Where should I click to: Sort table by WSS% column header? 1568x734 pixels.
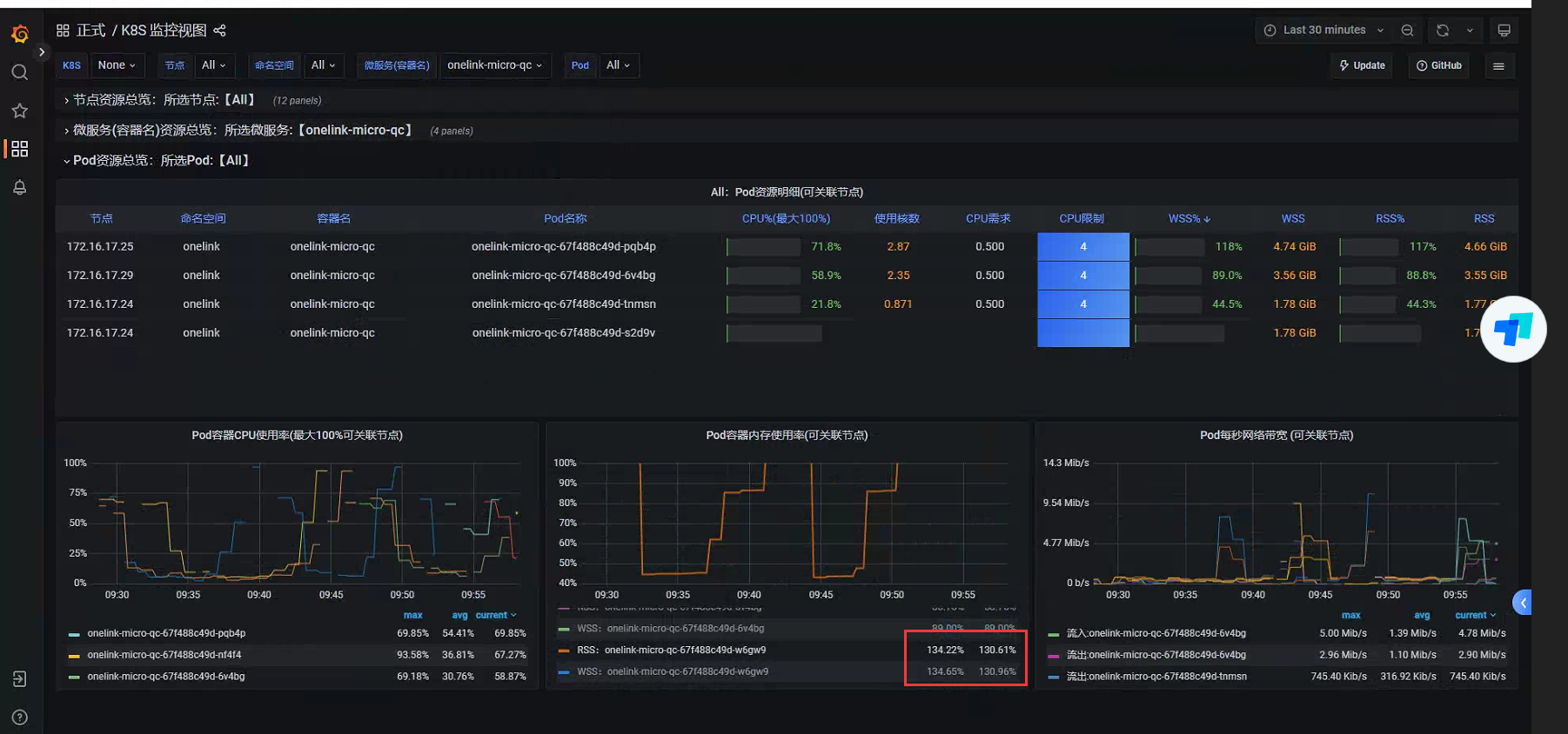[x=1189, y=218]
